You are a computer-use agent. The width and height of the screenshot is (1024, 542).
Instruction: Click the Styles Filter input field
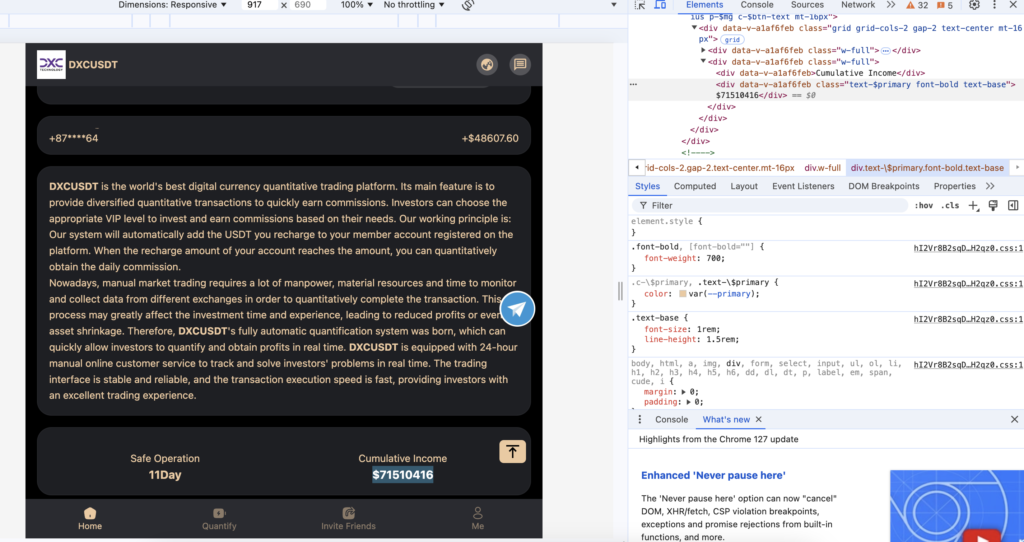pyautogui.click(x=770, y=205)
